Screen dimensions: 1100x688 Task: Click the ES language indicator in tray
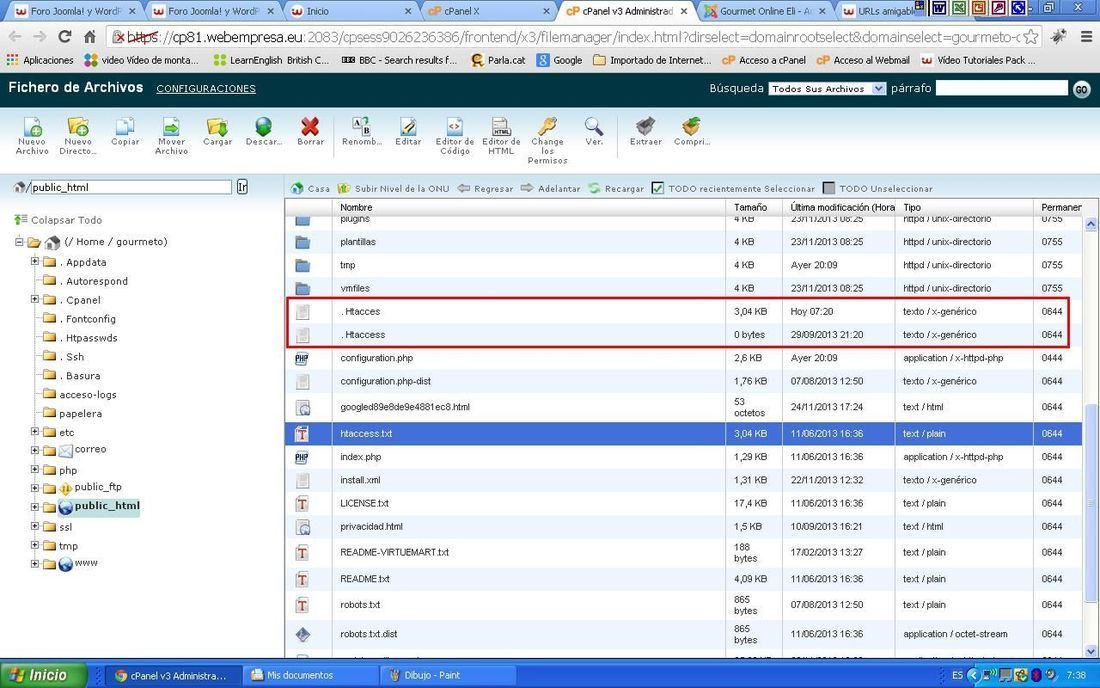[x=957, y=675]
